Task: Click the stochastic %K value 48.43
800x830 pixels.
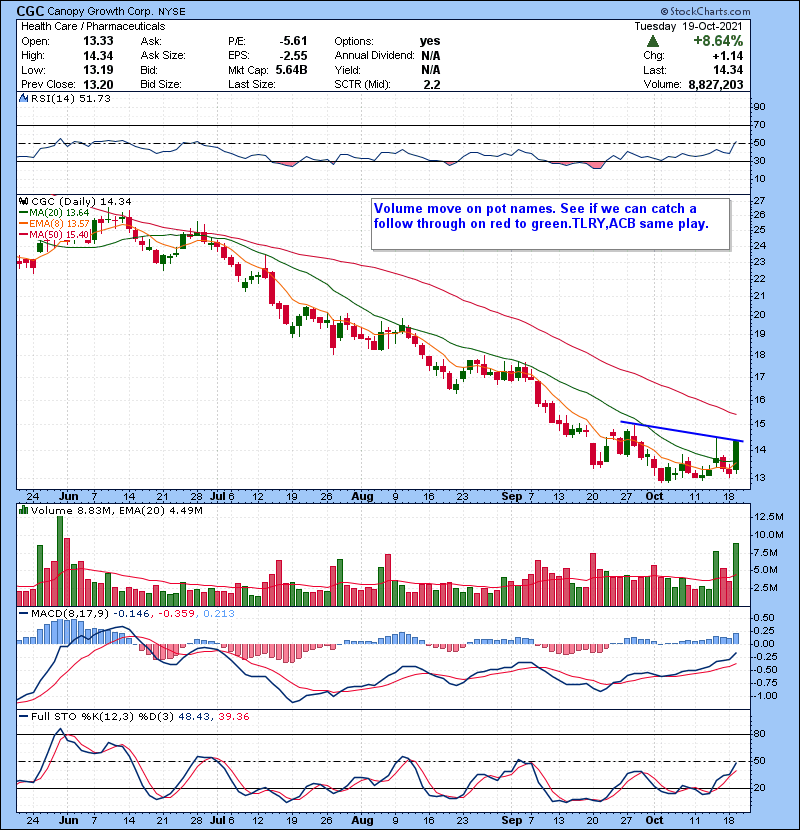Action: [x=193, y=717]
